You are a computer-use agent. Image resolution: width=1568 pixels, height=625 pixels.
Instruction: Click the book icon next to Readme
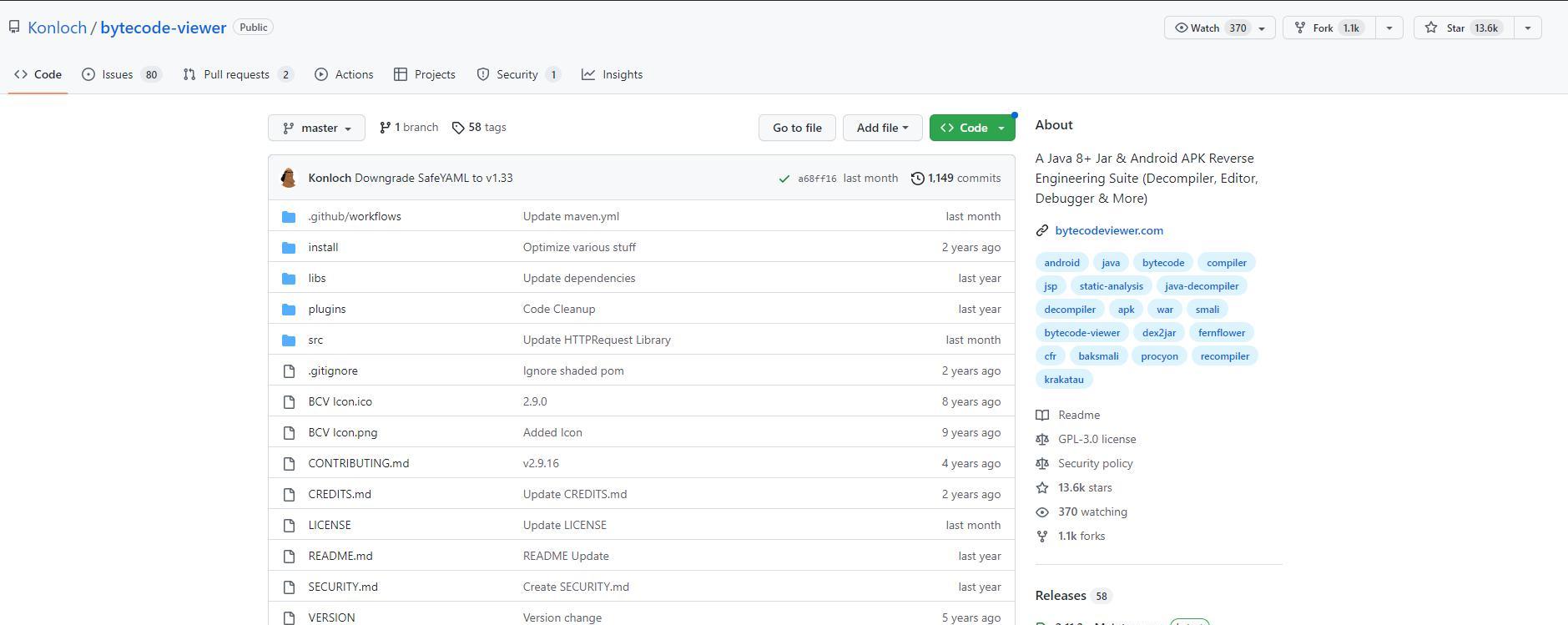pos(1042,416)
